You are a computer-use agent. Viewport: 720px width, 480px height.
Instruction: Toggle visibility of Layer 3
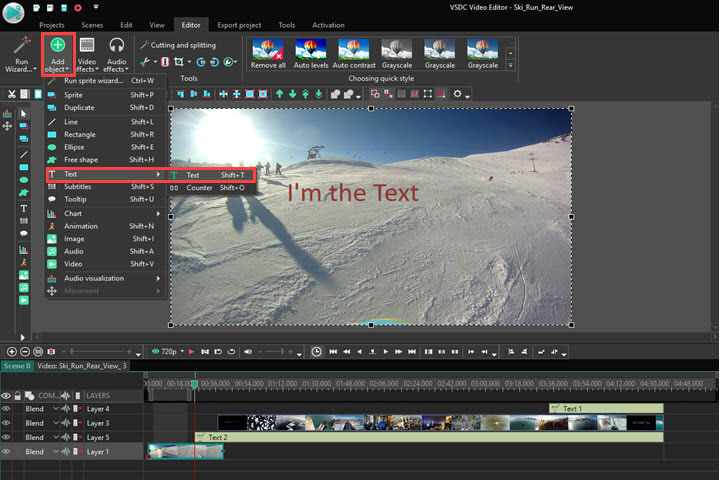tap(7, 423)
